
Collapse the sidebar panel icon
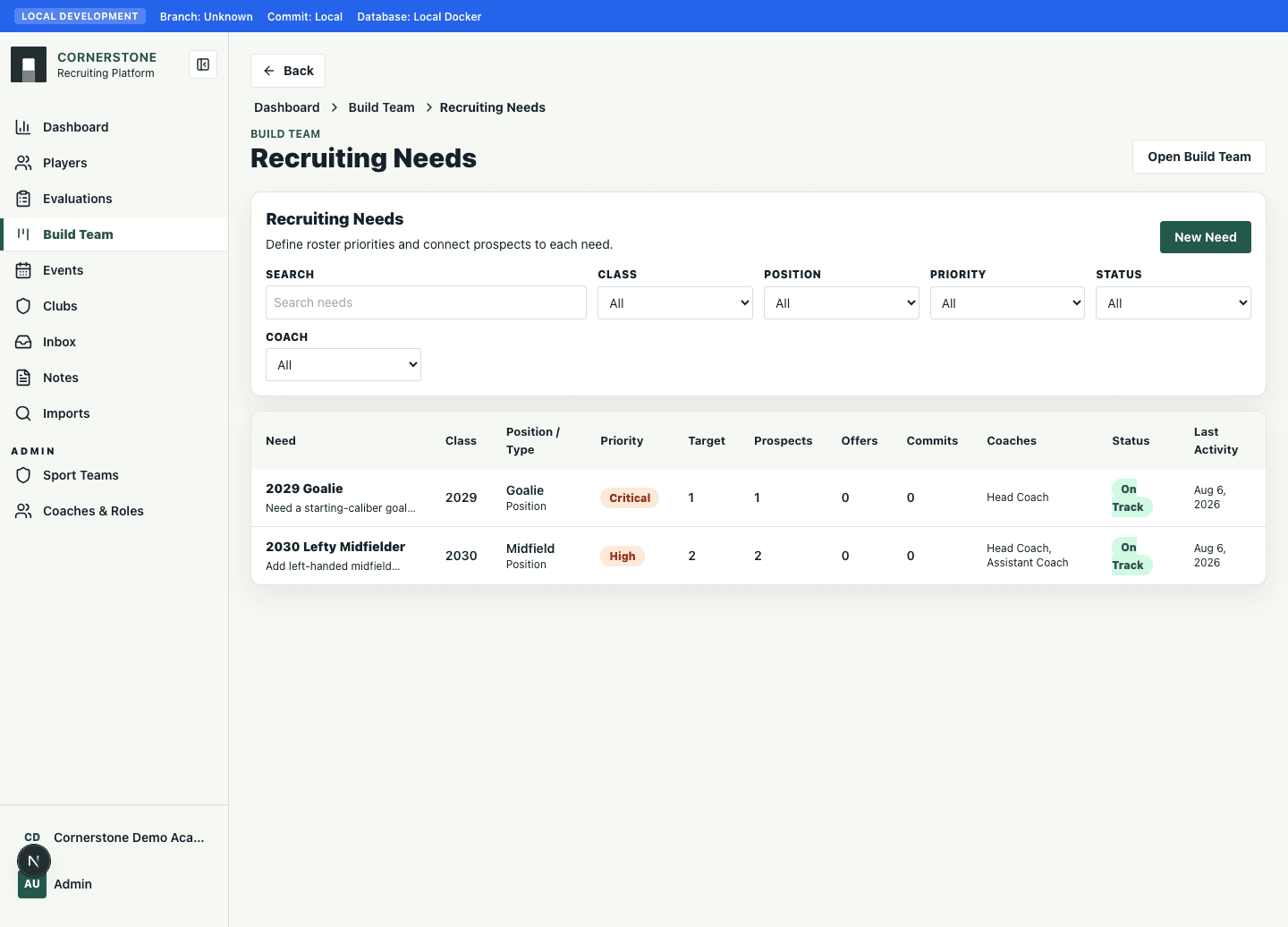[x=203, y=64]
